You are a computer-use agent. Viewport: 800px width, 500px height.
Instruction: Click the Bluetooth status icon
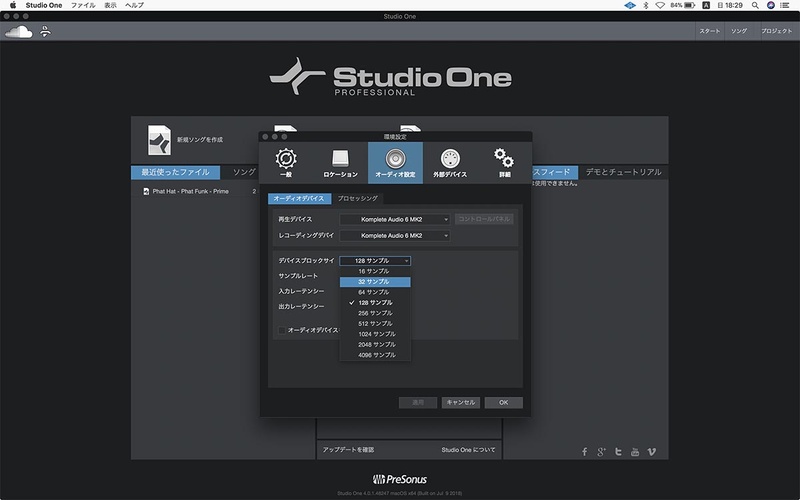pyautogui.click(x=645, y=5)
